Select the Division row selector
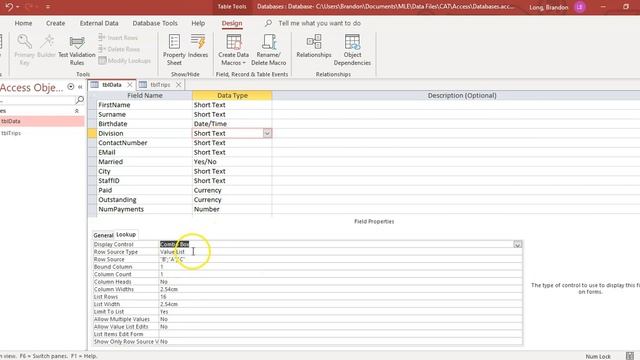 [x=92, y=133]
